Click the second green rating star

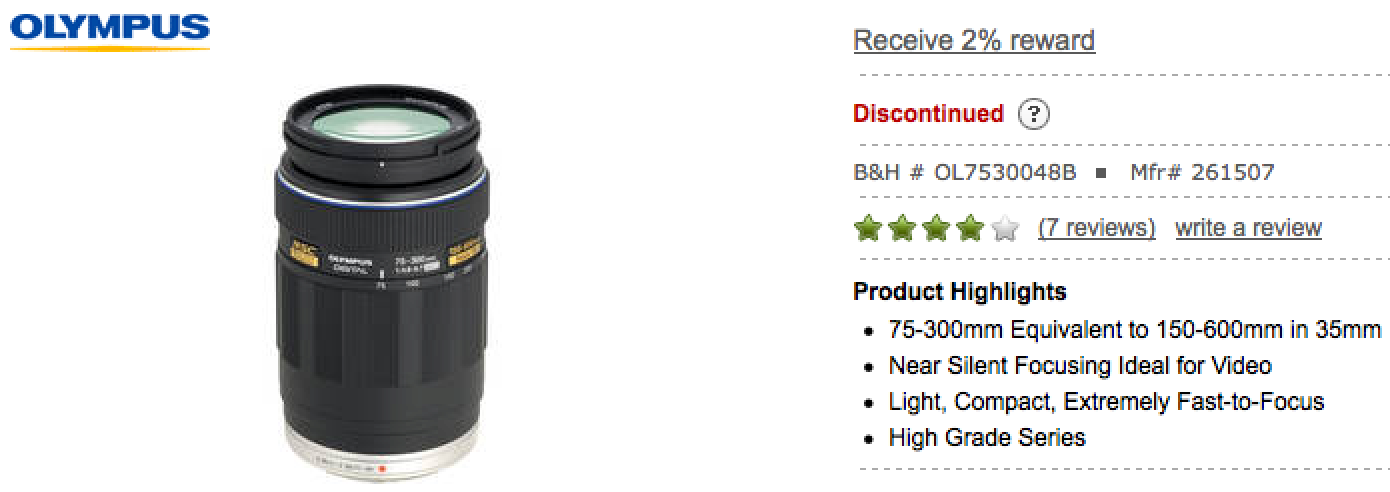click(903, 229)
